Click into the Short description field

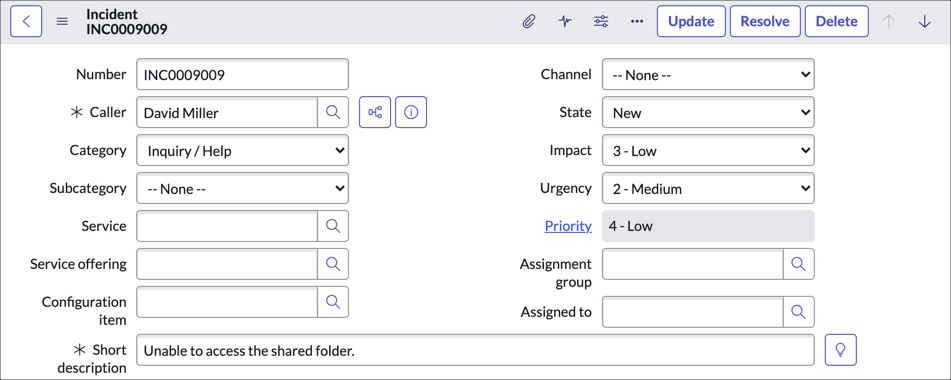click(x=476, y=350)
